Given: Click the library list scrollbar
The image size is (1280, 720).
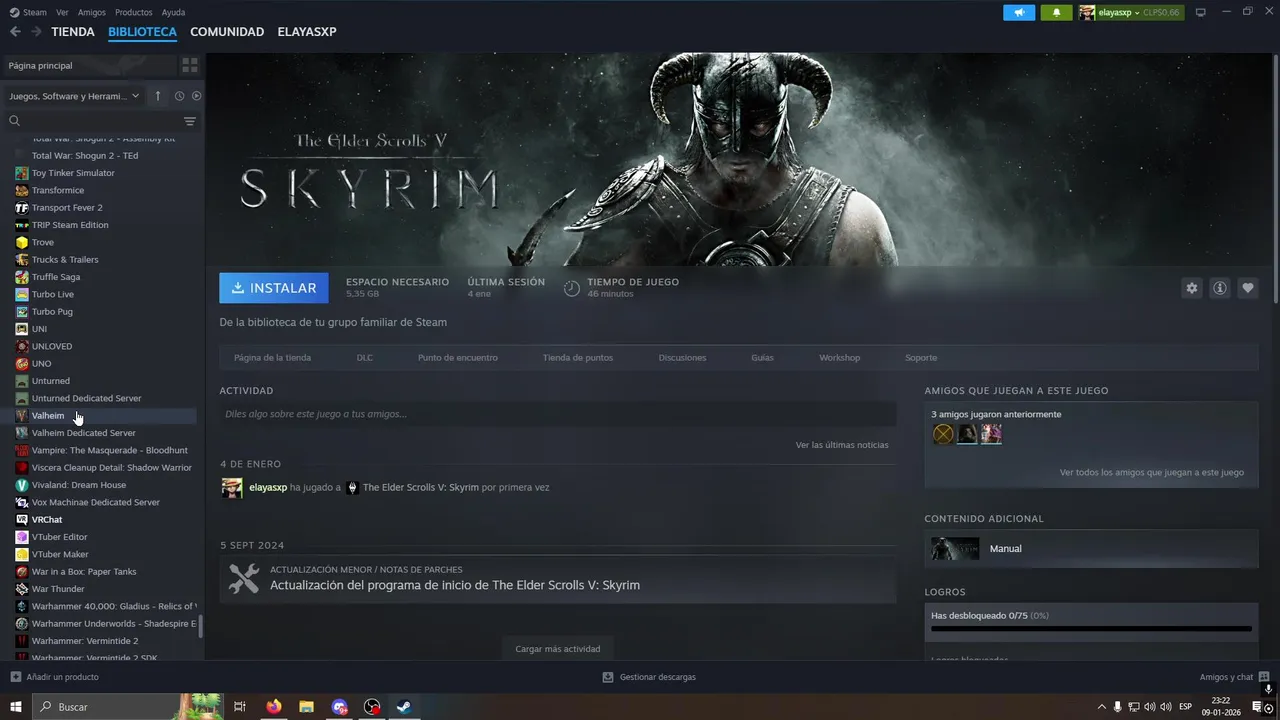Looking at the screenshot, I should (201, 627).
